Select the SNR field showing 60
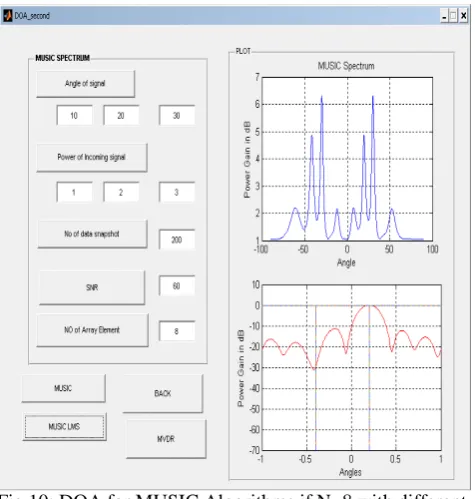 (177, 286)
